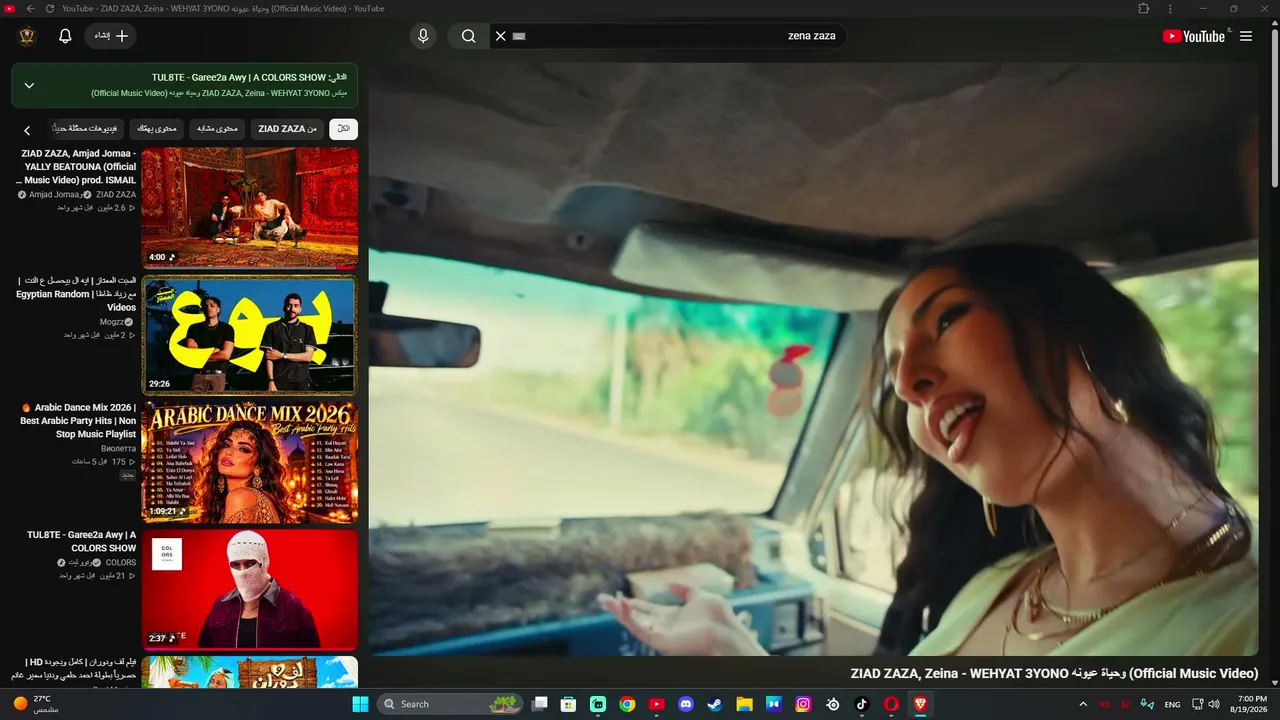Select the 'من ZIAD ZAZA' filter chip
This screenshot has height=720, width=1280.
coord(287,129)
